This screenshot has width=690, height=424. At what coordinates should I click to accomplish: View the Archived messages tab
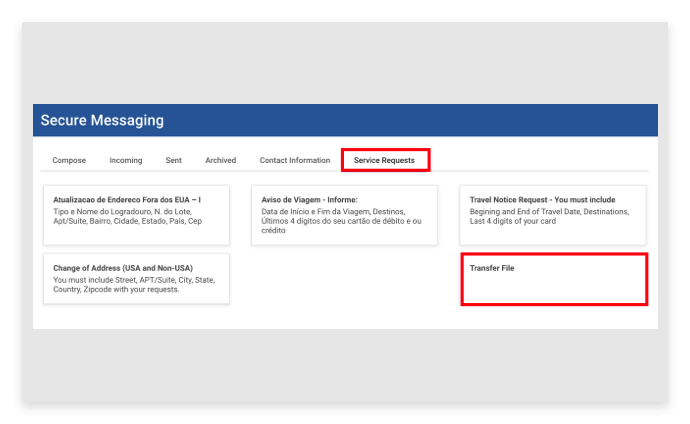[x=220, y=160]
